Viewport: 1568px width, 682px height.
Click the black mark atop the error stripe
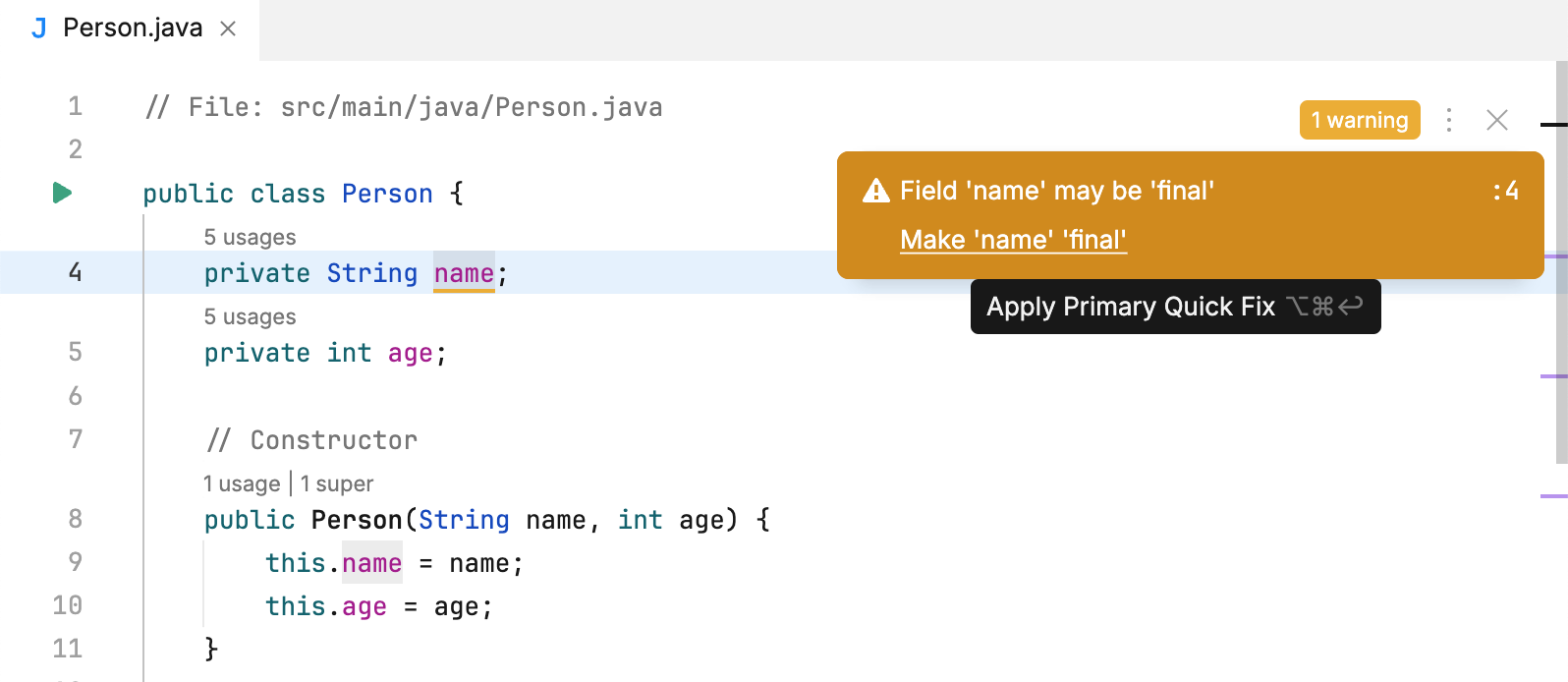tap(1553, 125)
